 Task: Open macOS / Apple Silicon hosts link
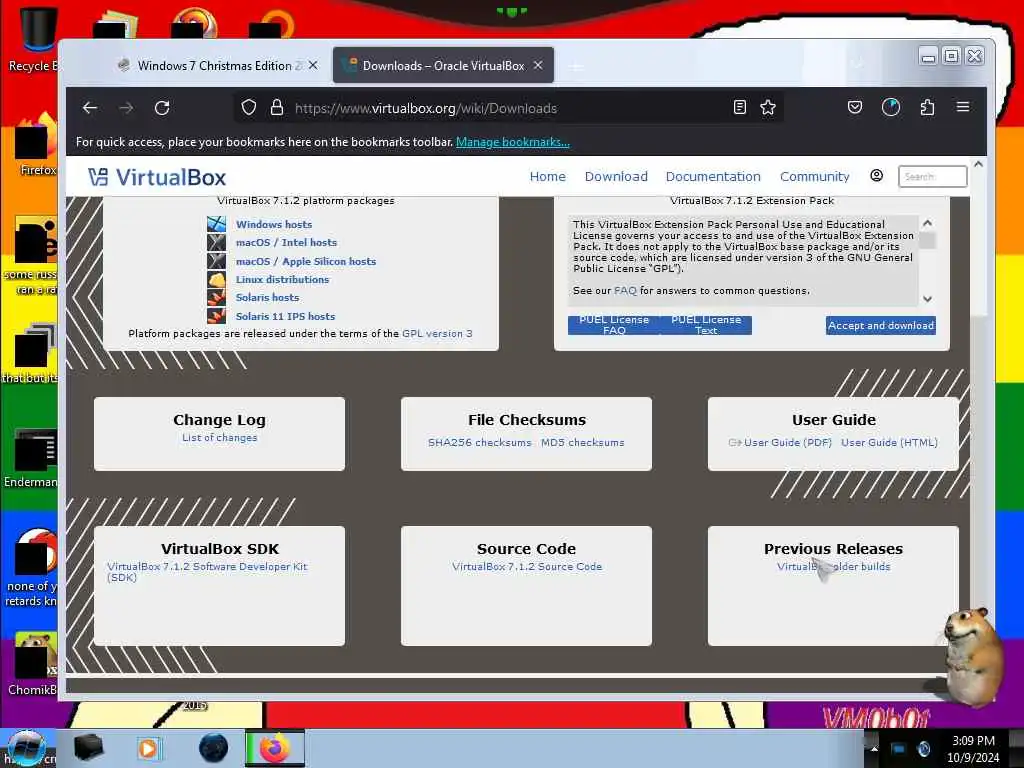[306, 261]
